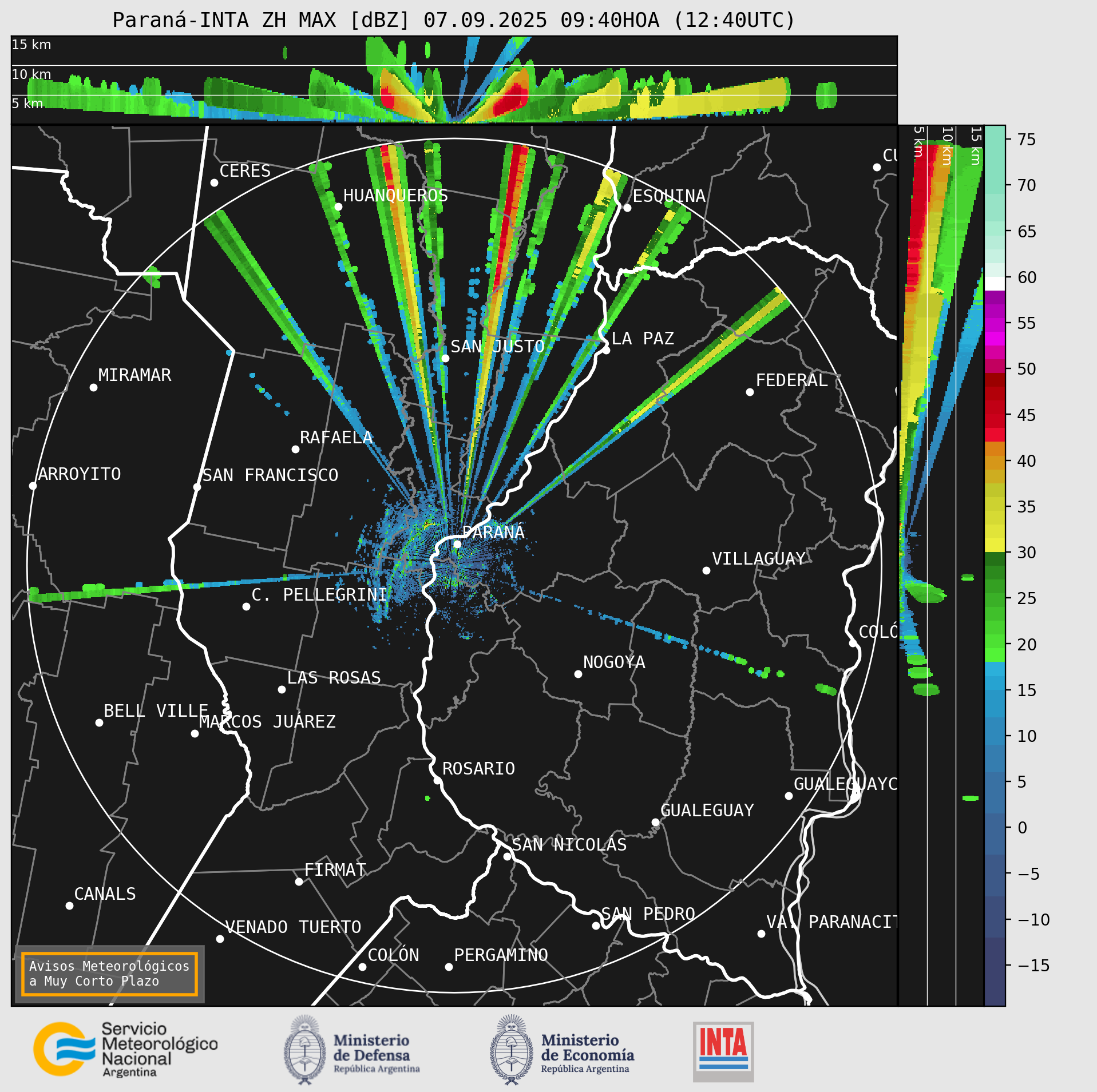Click the 75 value on the dBZ scale

click(x=1027, y=139)
